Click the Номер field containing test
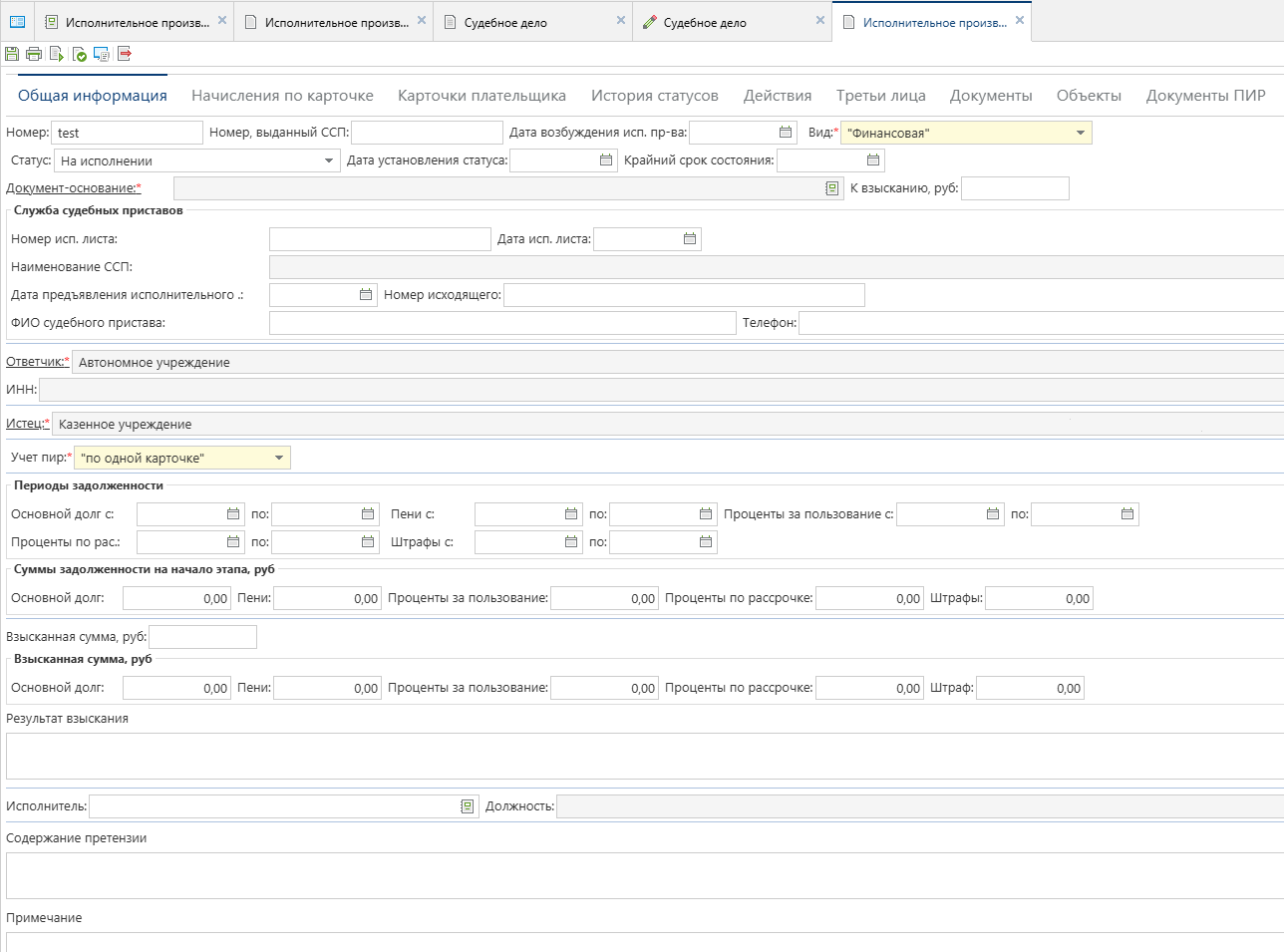Screen dimensions: 1284x952 click(127, 133)
